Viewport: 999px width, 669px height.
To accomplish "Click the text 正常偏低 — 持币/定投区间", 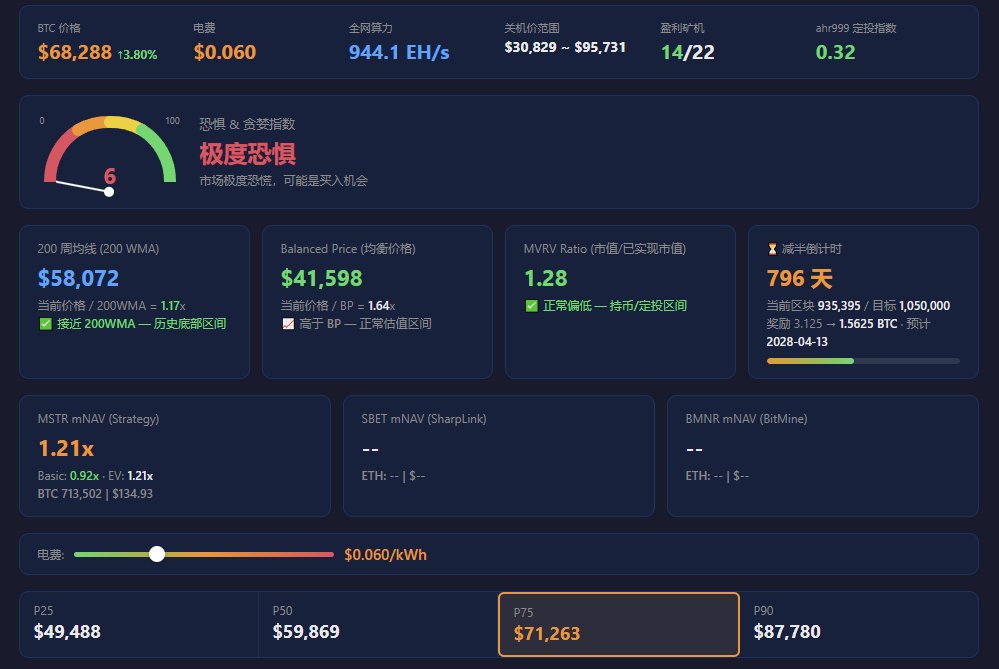I will [x=615, y=306].
